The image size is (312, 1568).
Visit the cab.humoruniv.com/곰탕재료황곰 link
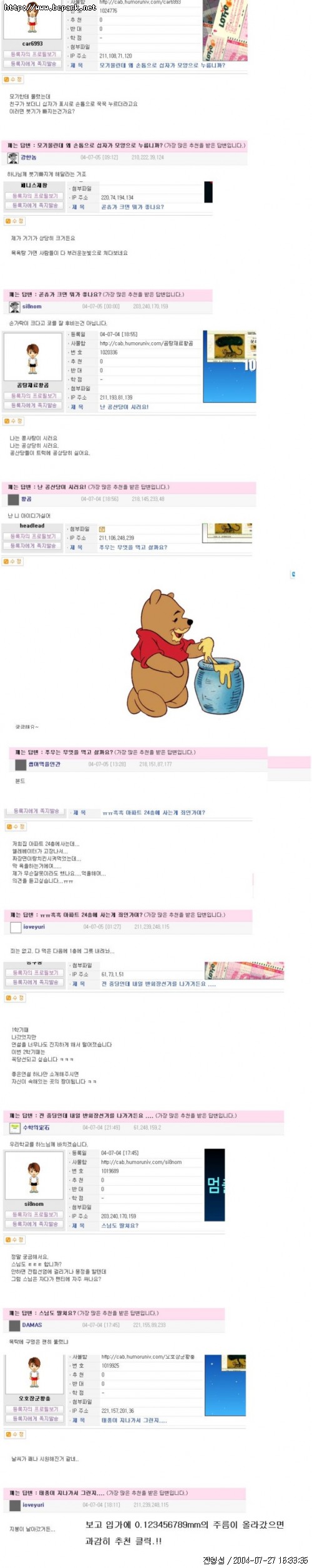click(146, 343)
